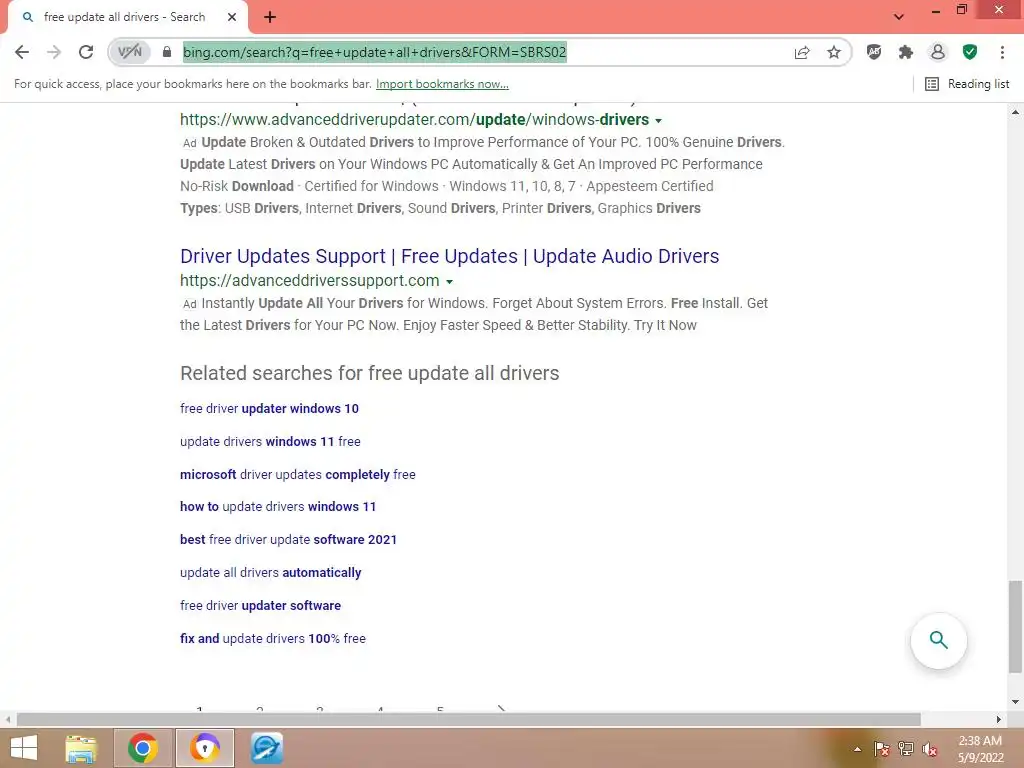
Task: Click the scroll down arrow
Action: pyautogui.click(x=1015, y=701)
